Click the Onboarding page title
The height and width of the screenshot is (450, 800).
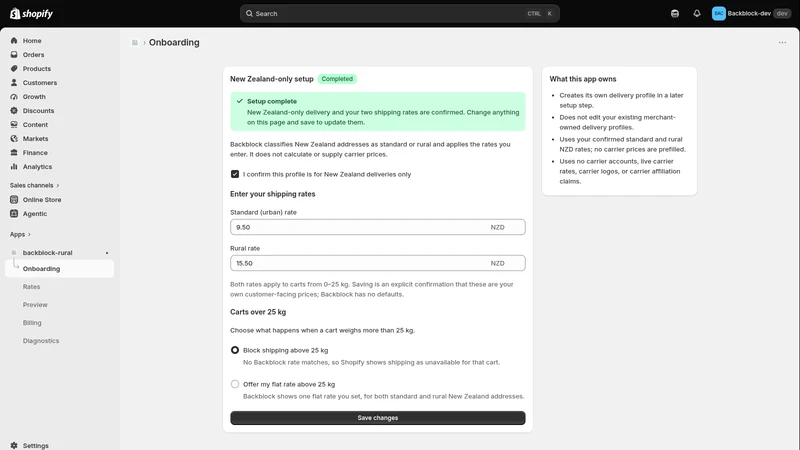coord(174,42)
